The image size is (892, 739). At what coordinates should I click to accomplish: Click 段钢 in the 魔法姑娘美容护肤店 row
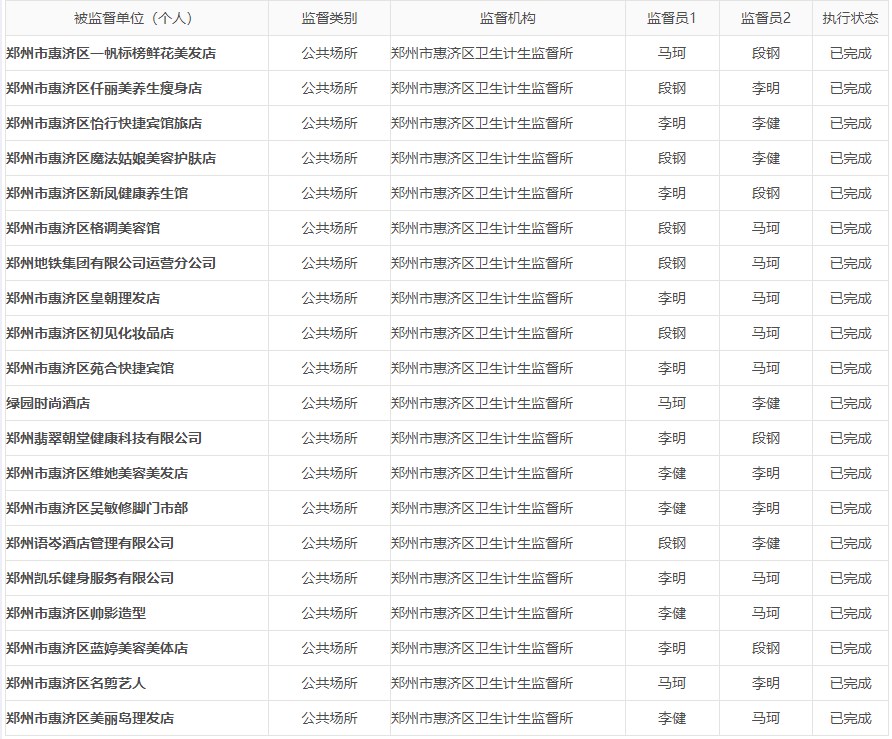pyautogui.click(x=672, y=158)
